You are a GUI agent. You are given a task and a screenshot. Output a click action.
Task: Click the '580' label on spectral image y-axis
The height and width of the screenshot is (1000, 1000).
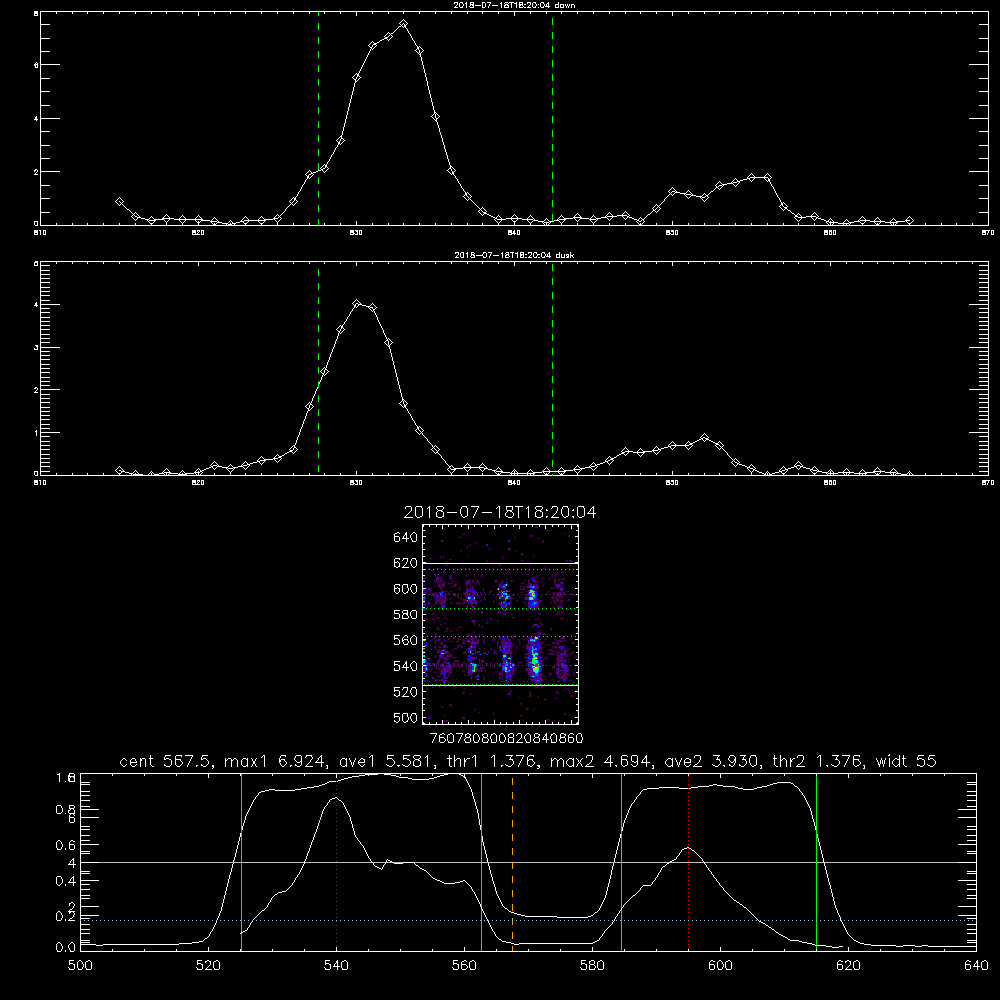pyautogui.click(x=405, y=615)
